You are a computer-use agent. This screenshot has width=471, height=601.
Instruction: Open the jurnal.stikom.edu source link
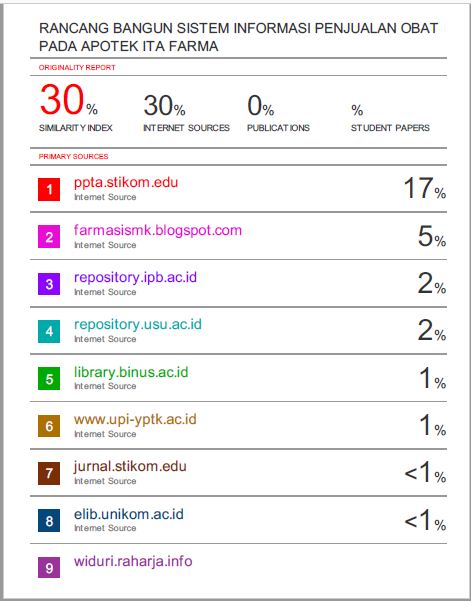[x=130, y=466]
